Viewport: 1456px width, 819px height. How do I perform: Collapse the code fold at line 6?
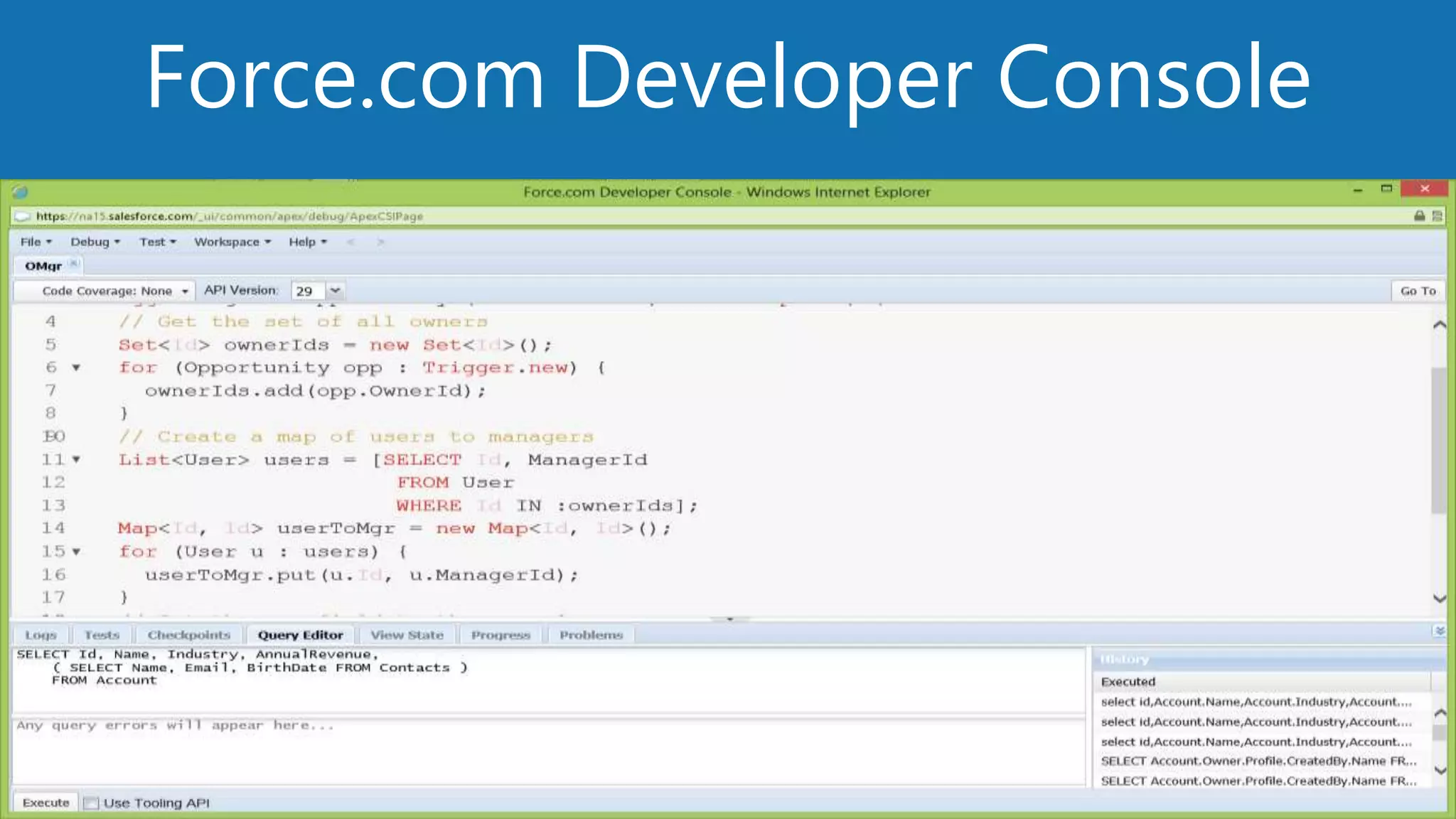(76, 368)
